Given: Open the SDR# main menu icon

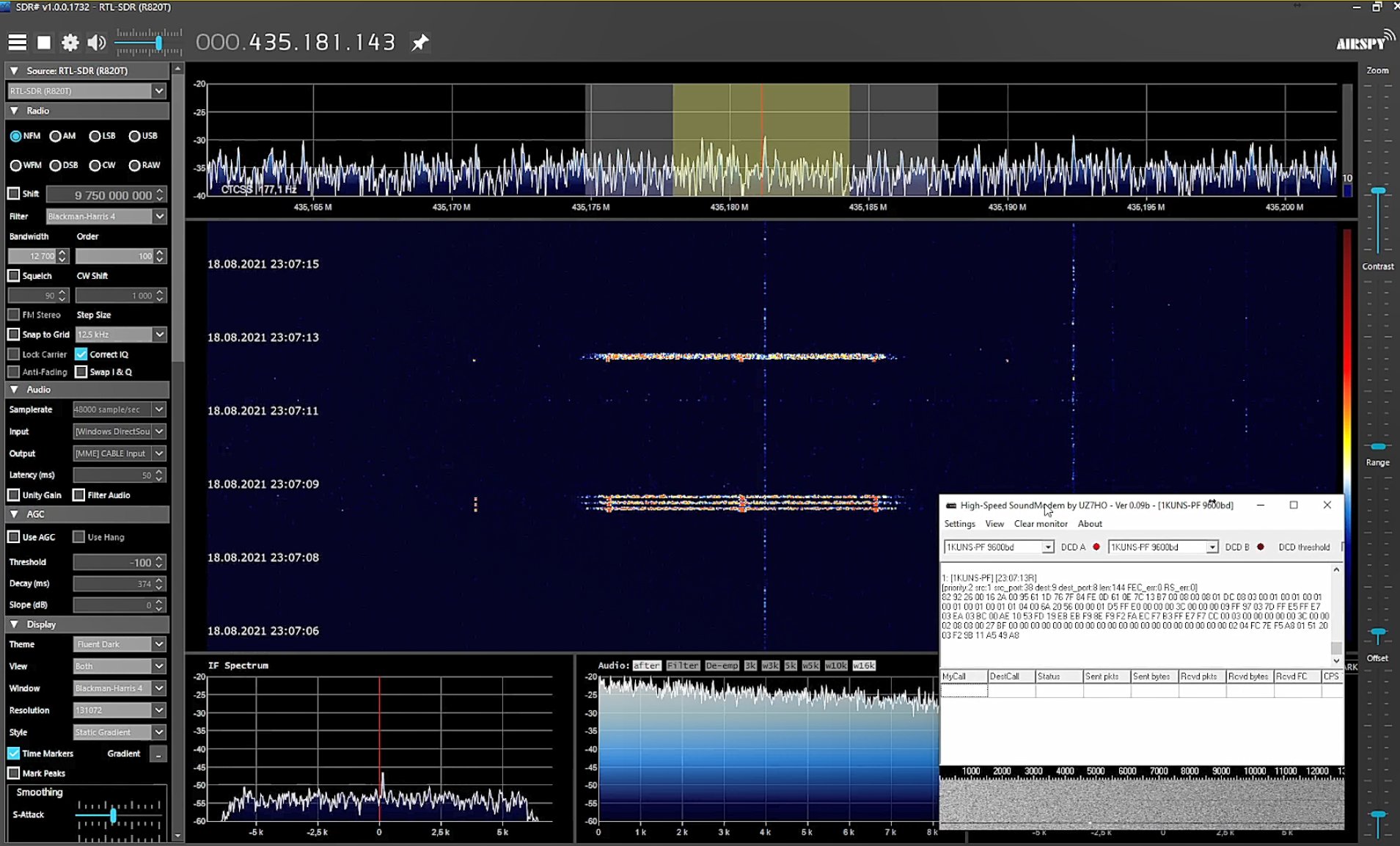Looking at the screenshot, I should [16, 42].
